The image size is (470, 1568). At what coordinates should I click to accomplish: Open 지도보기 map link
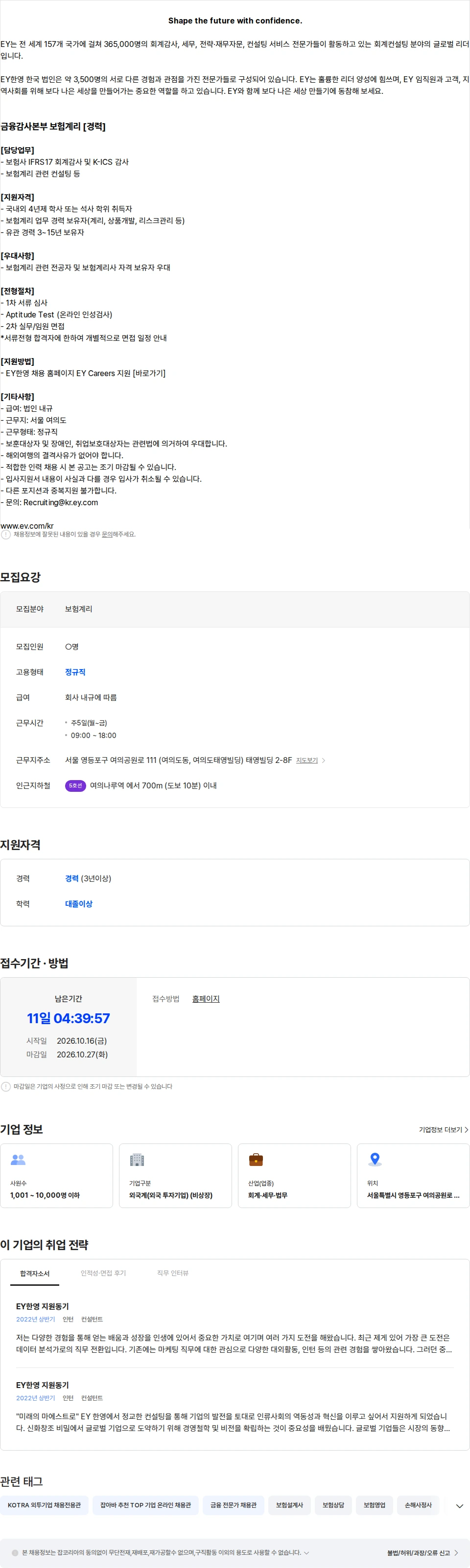[x=306, y=760]
